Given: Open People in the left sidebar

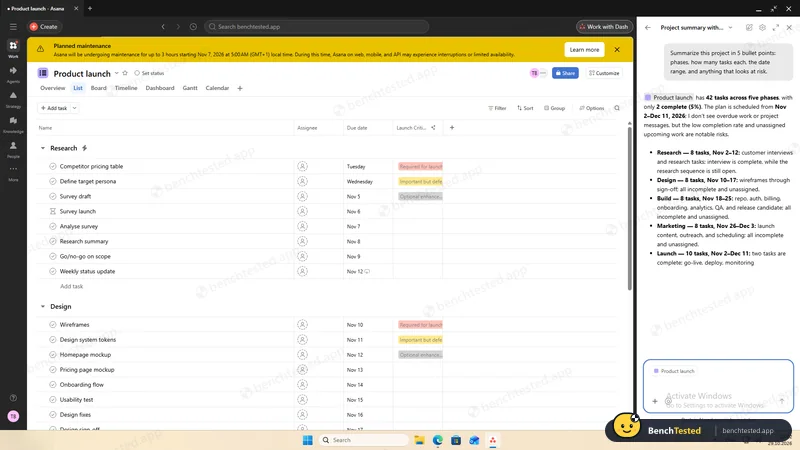Looking at the screenshot, I should tap(13, 148).
